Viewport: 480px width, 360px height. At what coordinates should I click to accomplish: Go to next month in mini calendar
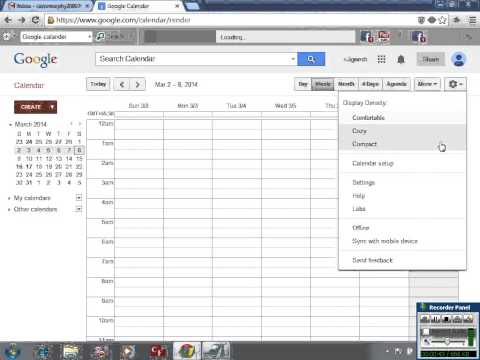point(79,124)
